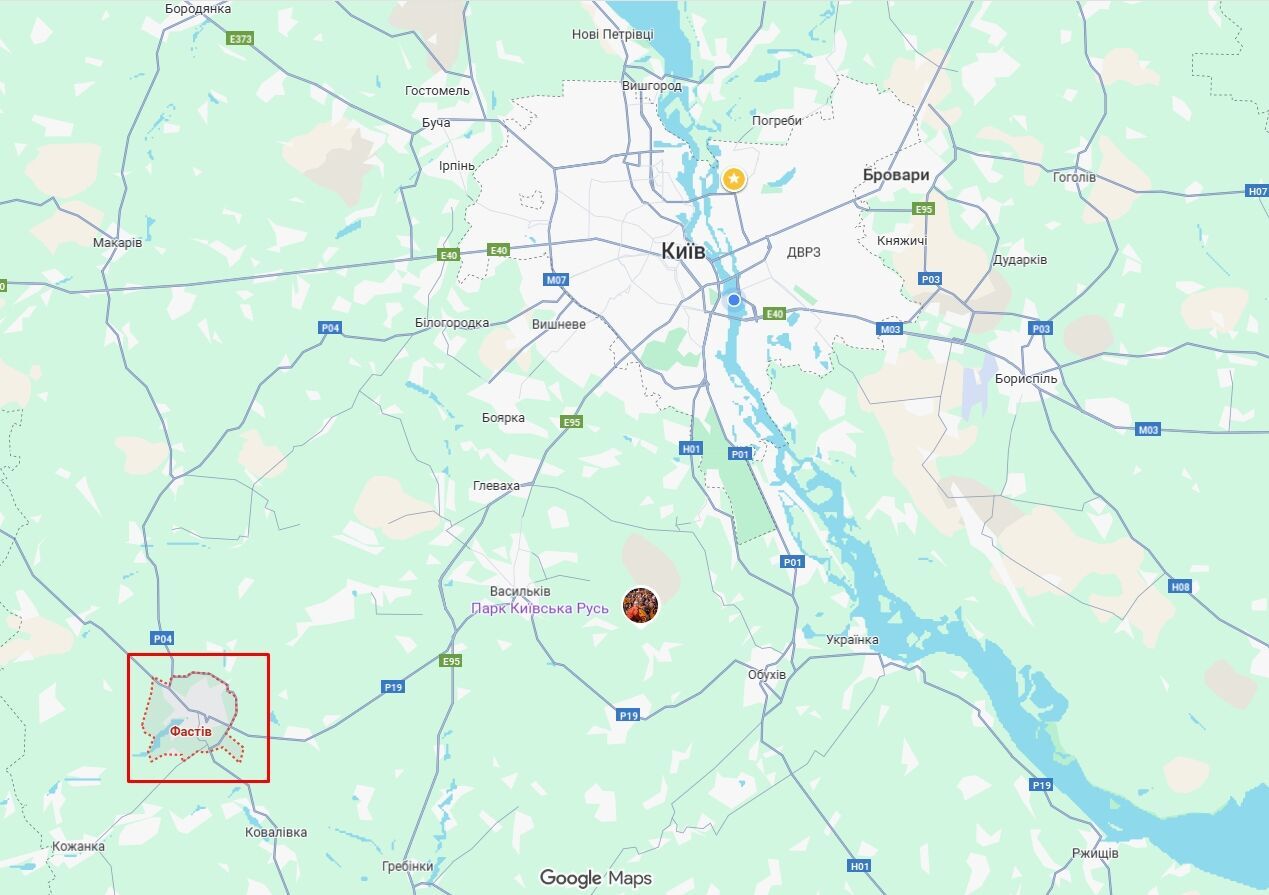Viewport: 1269px width, 895px height.
Task: Click the E373 road shield near Бородянка
Action: [x=240, y=39]
